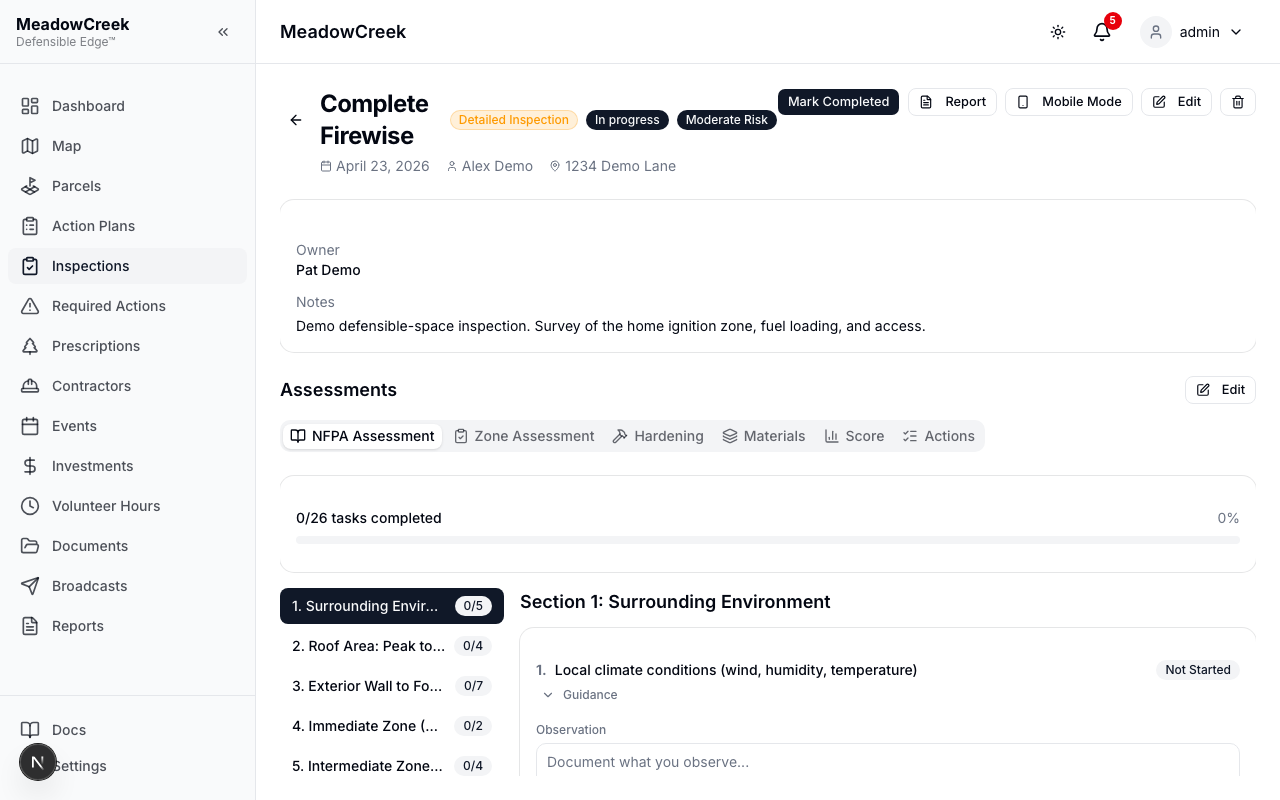This screenshot has width=1280, height=800.
Task: Open Dashboard from the sidebar
Action: (x=127, y=106)
